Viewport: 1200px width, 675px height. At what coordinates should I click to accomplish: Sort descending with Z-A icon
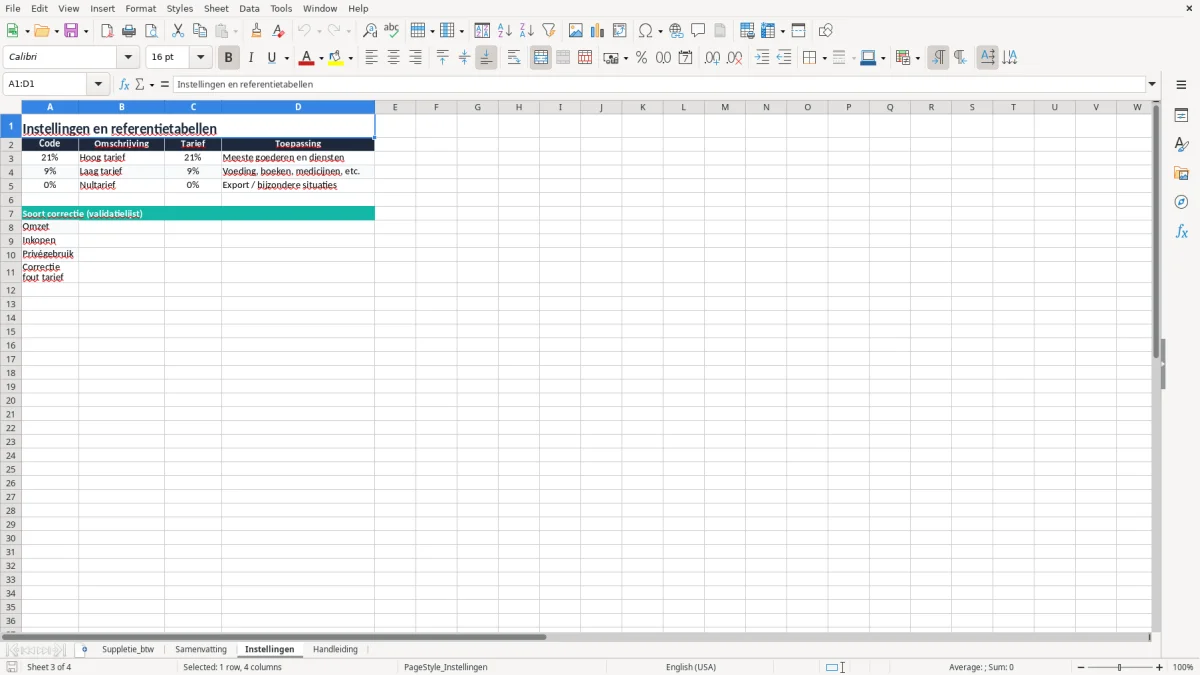[x=527, y=31]
